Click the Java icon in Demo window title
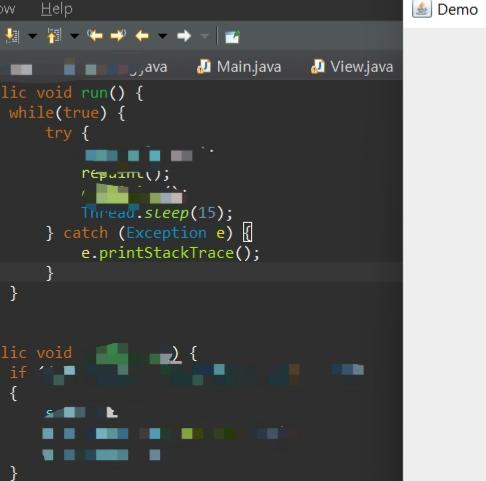Viewport: 486px width, 481px height. tap(422, 9)
